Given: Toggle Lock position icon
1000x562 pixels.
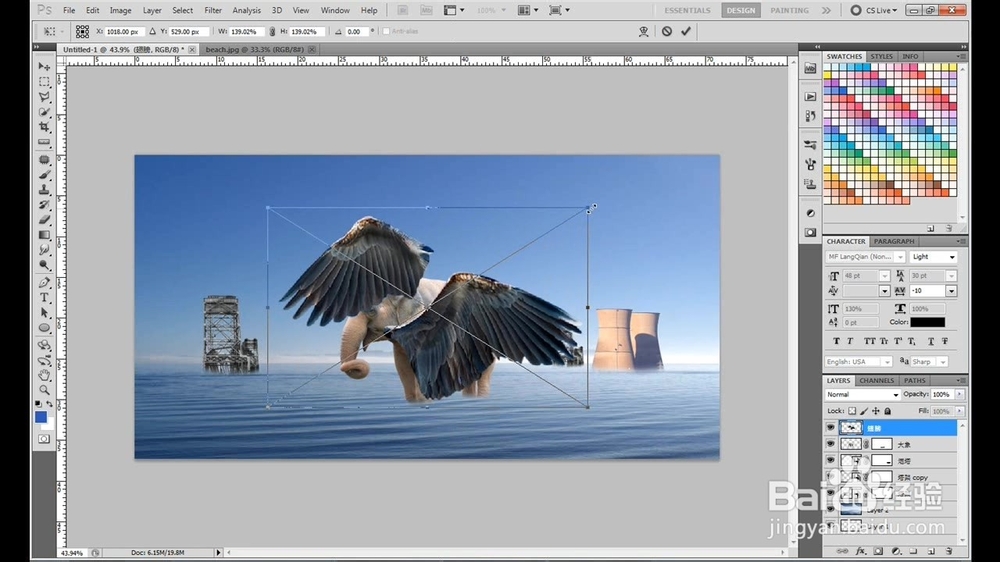Looking at the screenshot, I should pyautogui.click(x=876, y=411).
